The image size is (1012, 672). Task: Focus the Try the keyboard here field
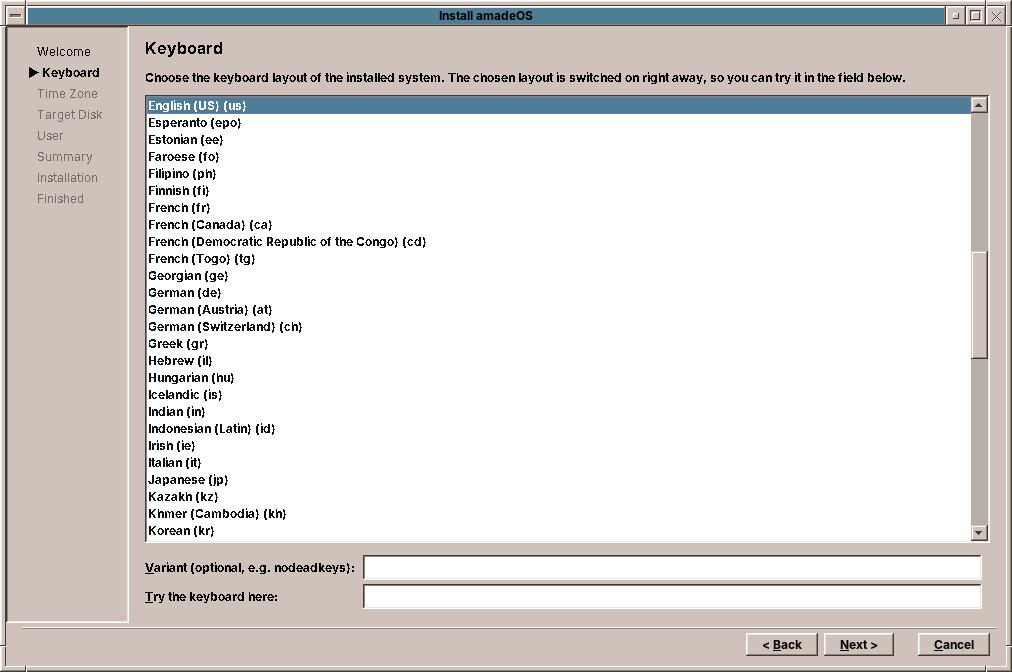(672, 596)
